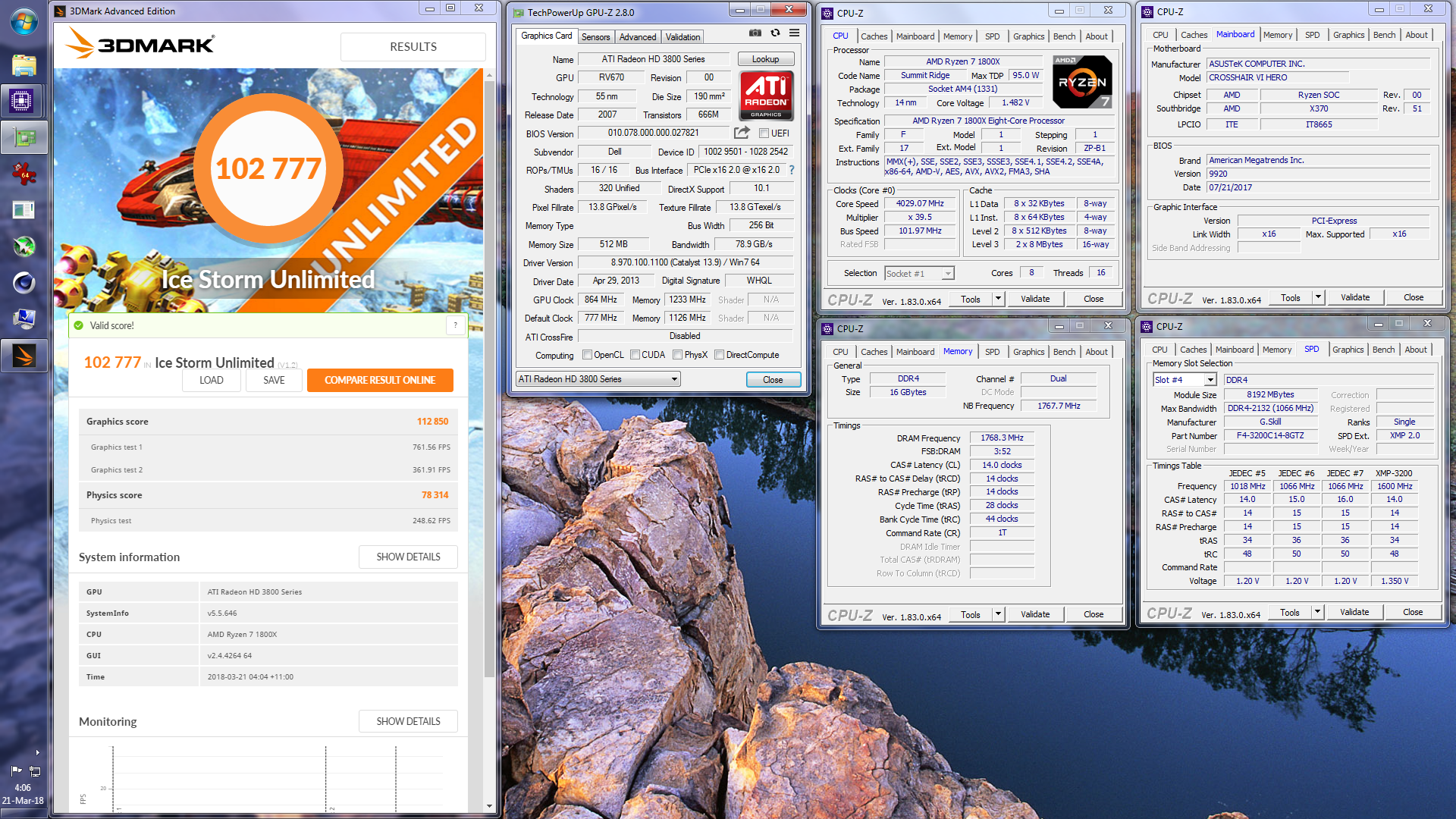Switch to the GPU-Z Sensors tab

point(595,36)
